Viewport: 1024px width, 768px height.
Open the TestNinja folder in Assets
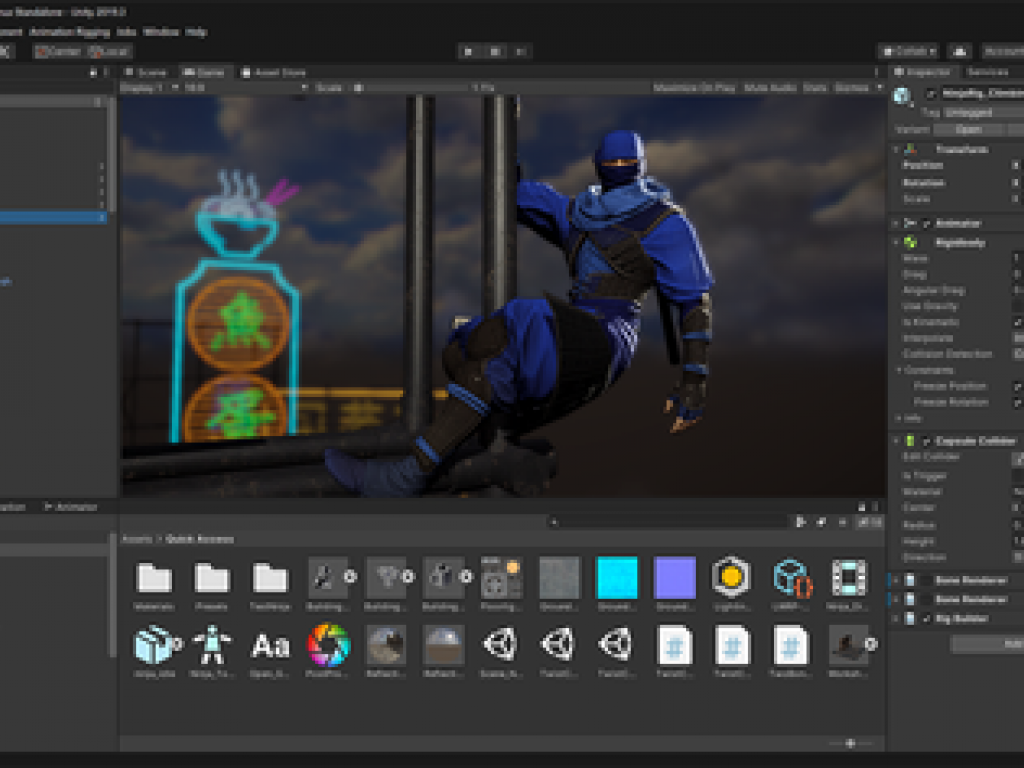click(270, 579)
